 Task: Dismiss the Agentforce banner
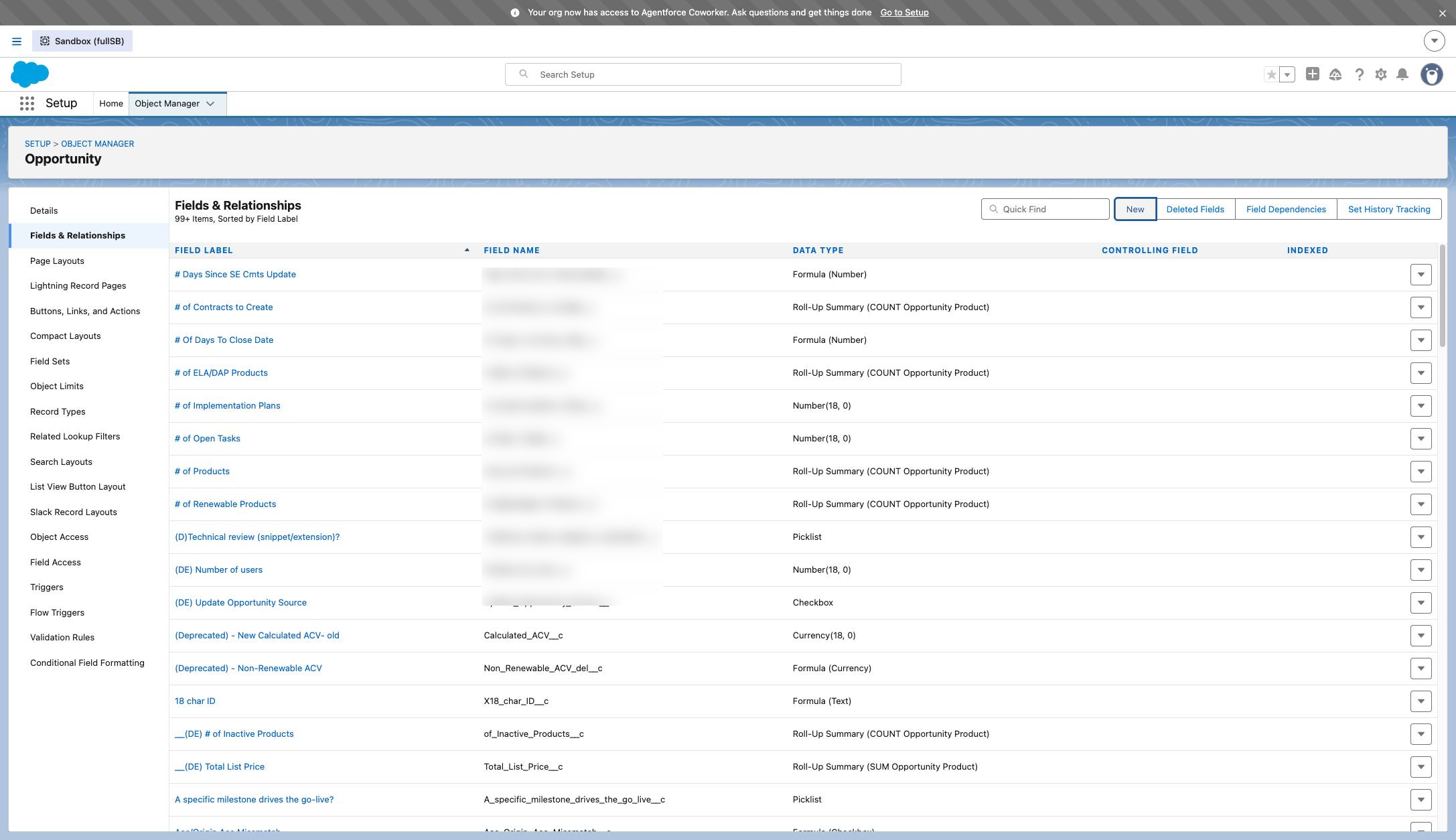[1442, 13]
